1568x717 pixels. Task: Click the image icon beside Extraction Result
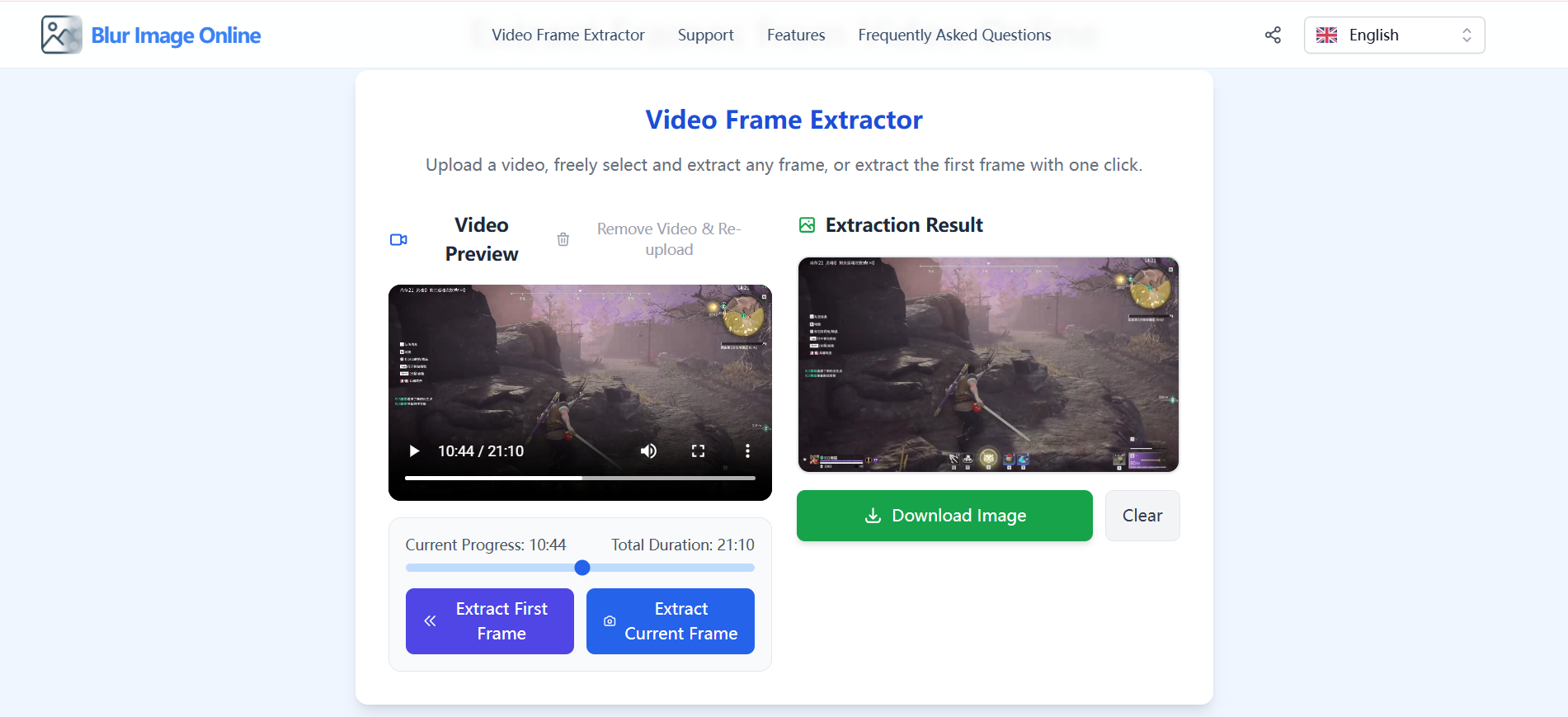point(807,224)
